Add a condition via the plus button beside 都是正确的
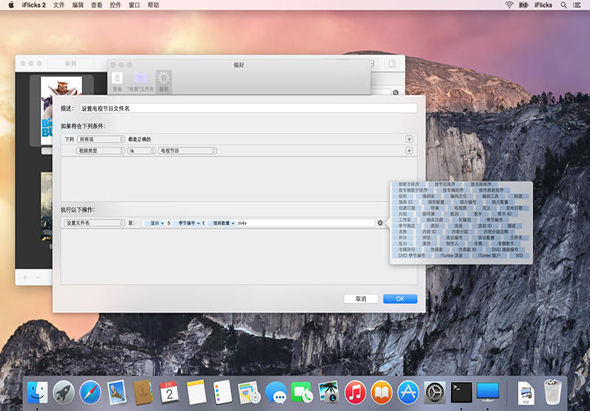Viewport: 590px width, 411px height. coord(409,139)
